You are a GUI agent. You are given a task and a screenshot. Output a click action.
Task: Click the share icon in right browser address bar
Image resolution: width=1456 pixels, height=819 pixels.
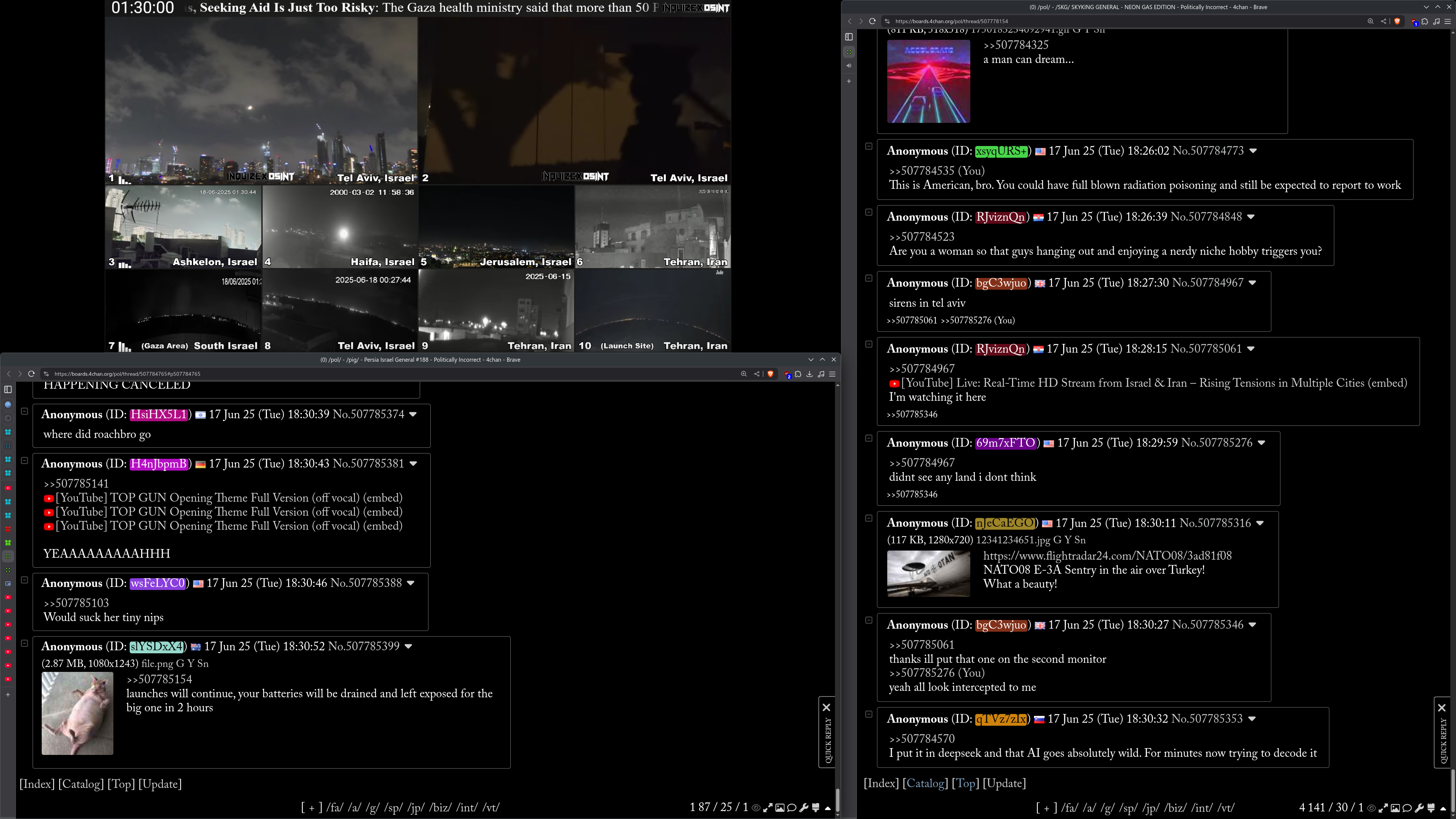coord(1384,21)
